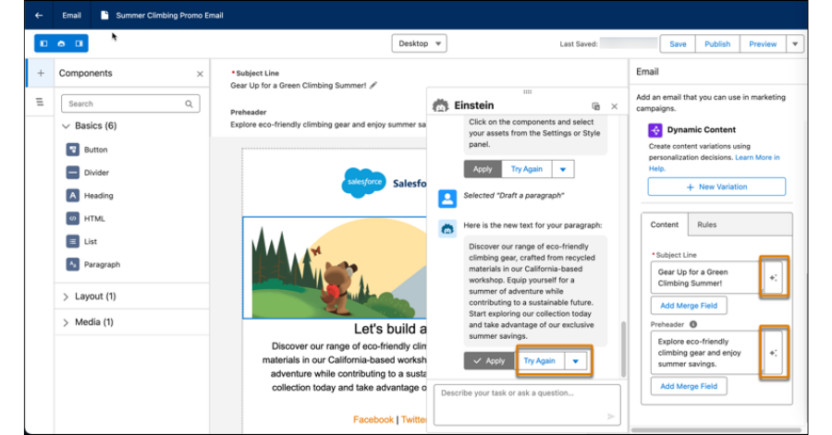The width and height of the screenshot is (832, 435).
Task: Click the Preview button
Action: (762, 44)
